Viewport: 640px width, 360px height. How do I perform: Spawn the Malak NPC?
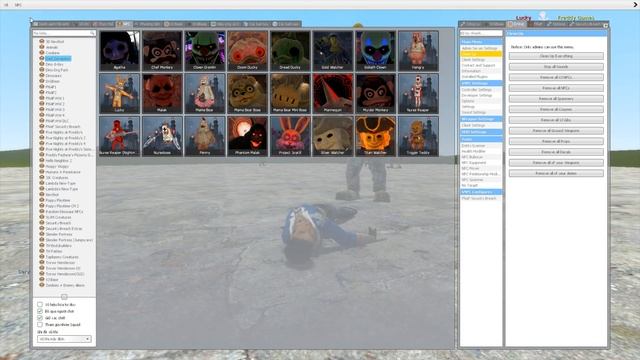[x=162, y=93]
